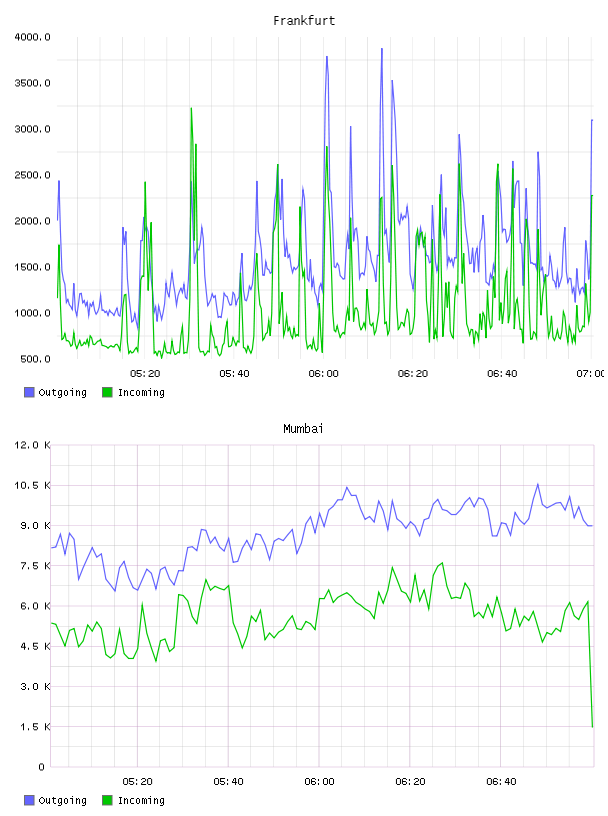Select the Outgoing label in Frankfurt legend
Image resolution: width=608 pixels, height=816 pixels.
62,393
